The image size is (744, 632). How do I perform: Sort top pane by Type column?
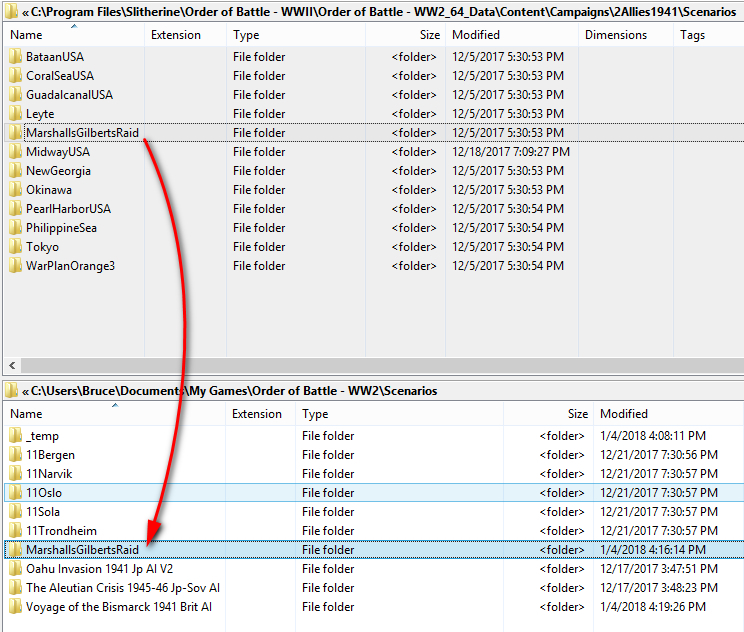[x=296, y=35]
